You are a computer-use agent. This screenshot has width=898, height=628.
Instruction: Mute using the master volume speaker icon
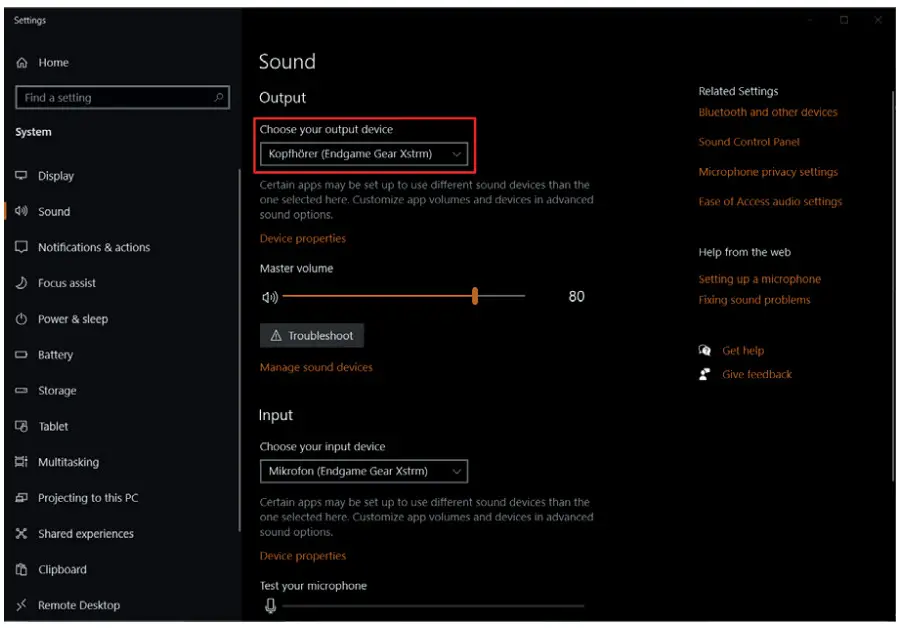tap(269, 297)
